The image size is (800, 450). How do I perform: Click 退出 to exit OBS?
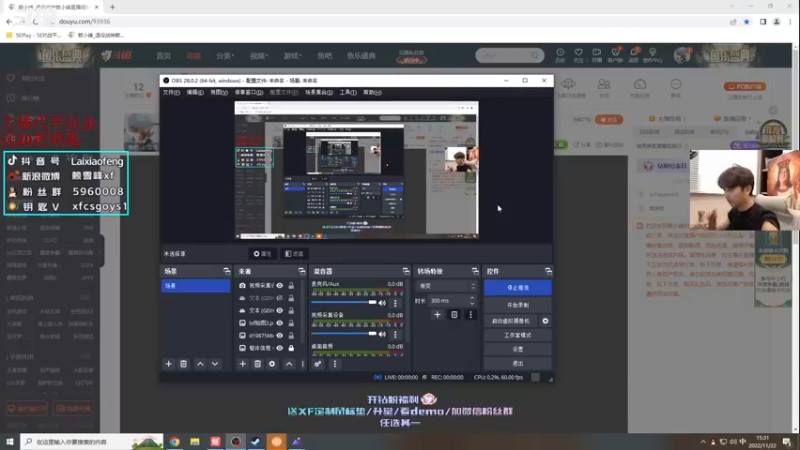[x=518, y=363]
